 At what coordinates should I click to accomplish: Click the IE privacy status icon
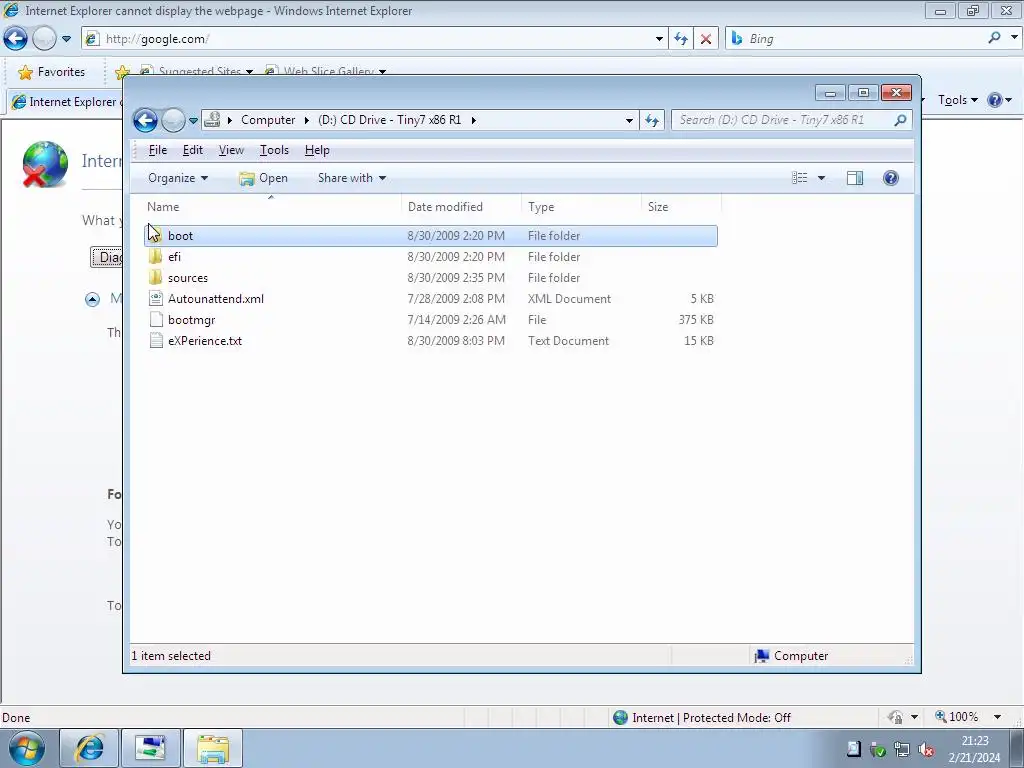click(895, 717)
